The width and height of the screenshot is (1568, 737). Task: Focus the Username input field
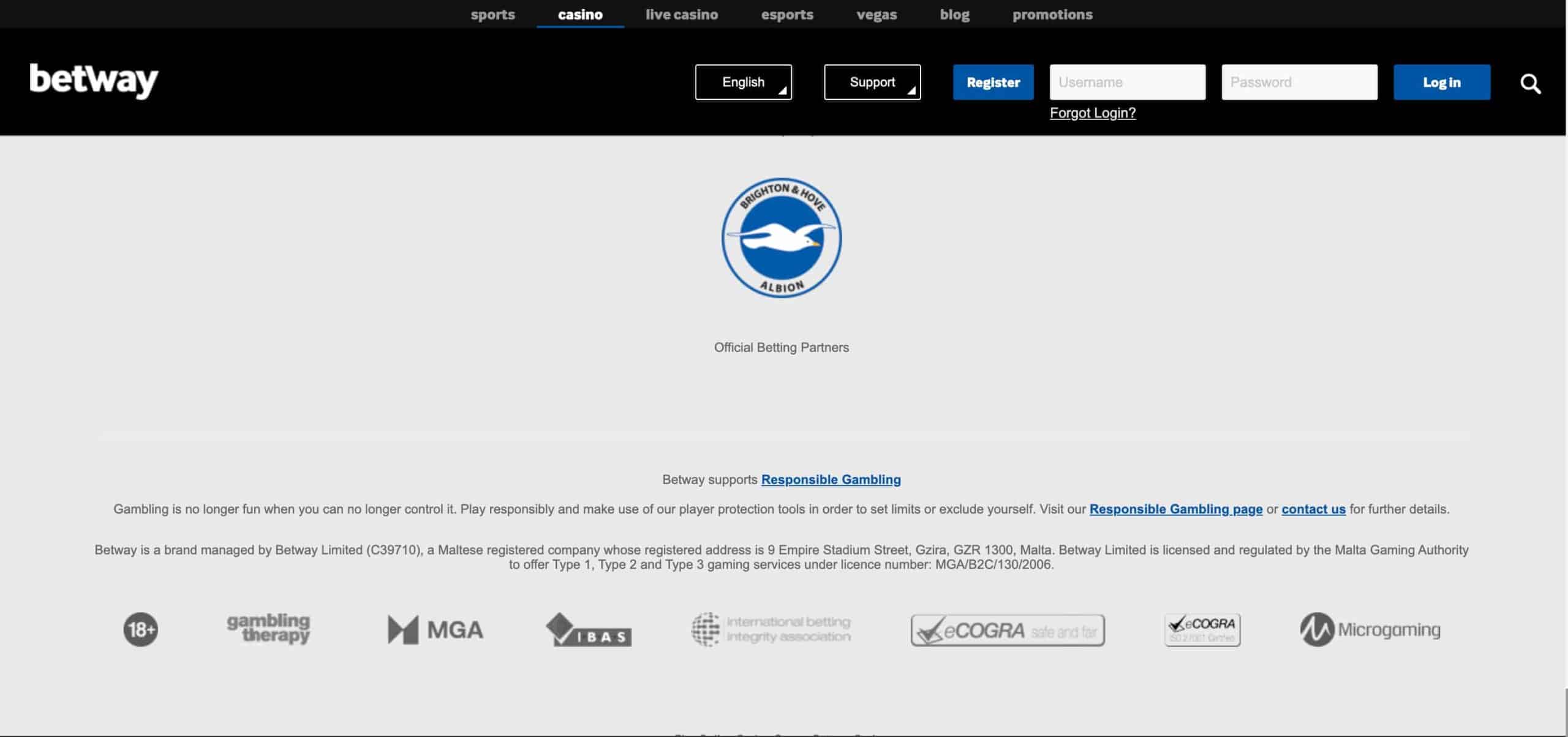tap(1128, 82)
